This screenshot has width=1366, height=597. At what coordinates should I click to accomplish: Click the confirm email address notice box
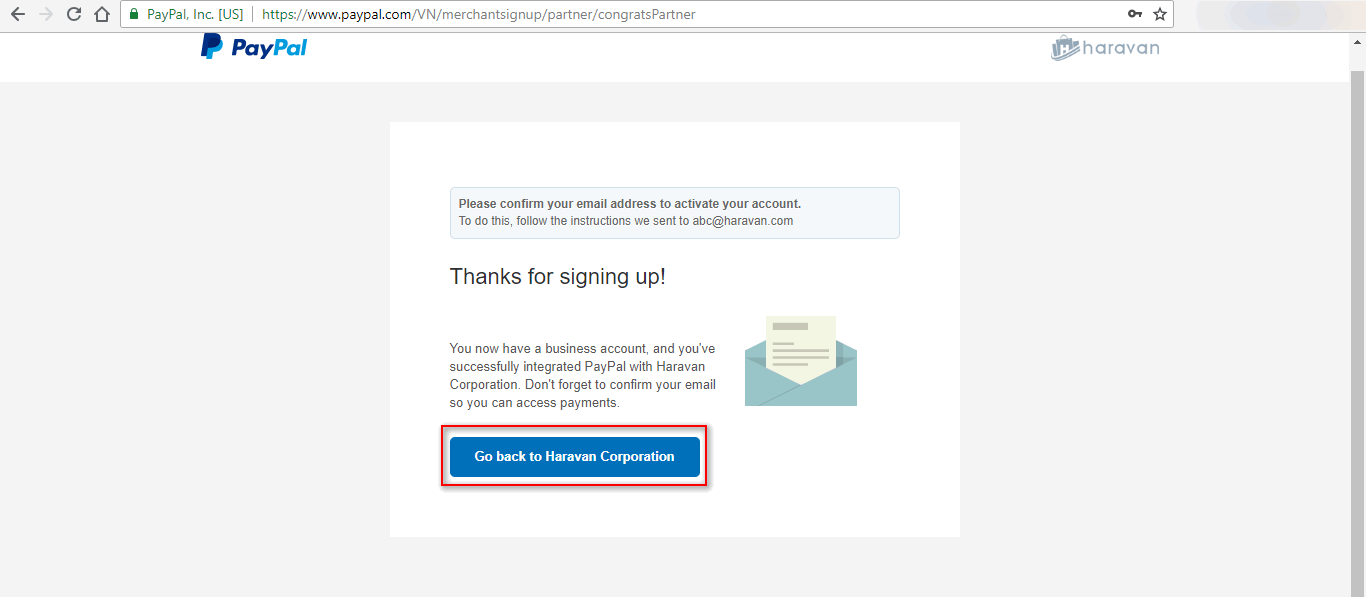[x=675, y=213]
